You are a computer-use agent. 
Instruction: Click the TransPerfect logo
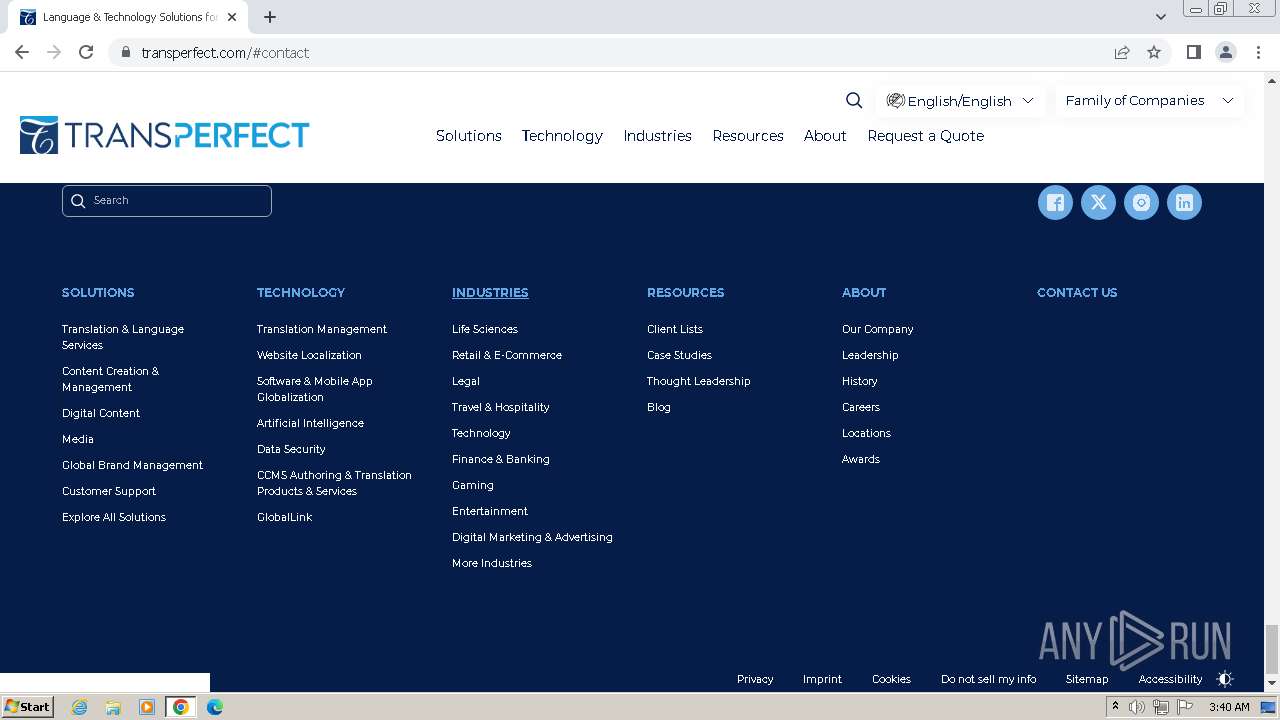pyautogui.click(x=165, y=135)
